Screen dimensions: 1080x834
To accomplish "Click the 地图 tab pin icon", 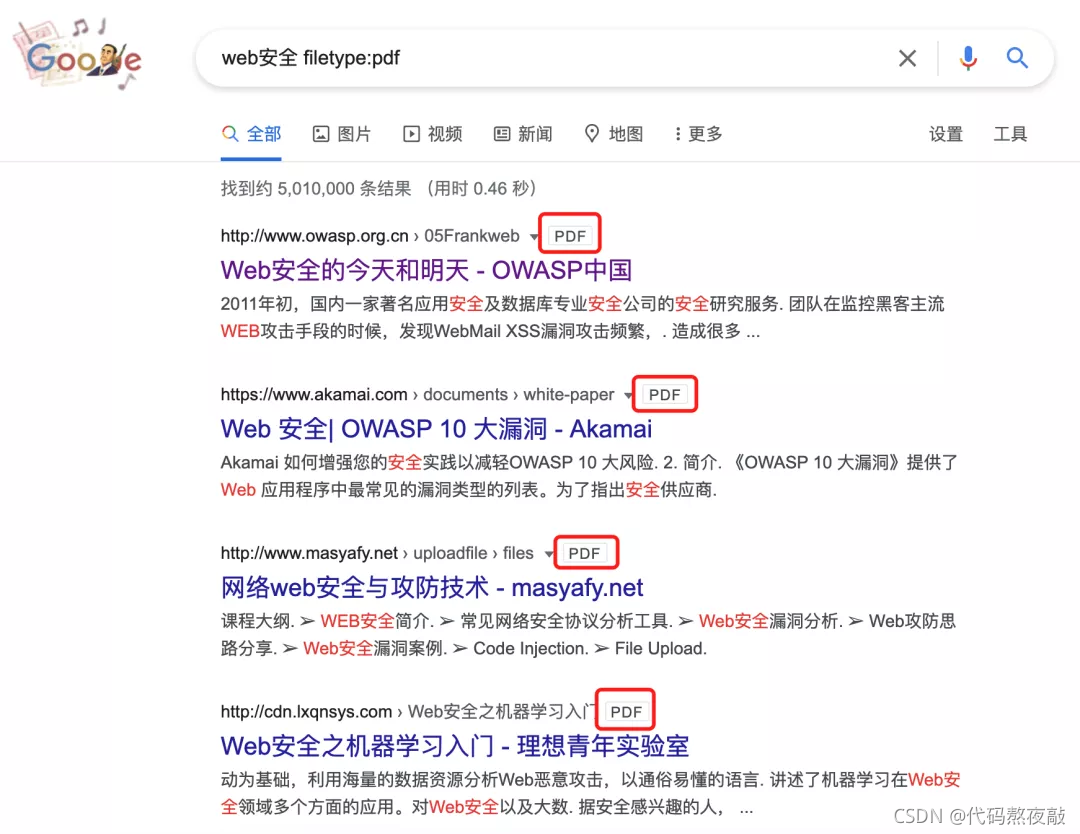I will pos(592,134).
